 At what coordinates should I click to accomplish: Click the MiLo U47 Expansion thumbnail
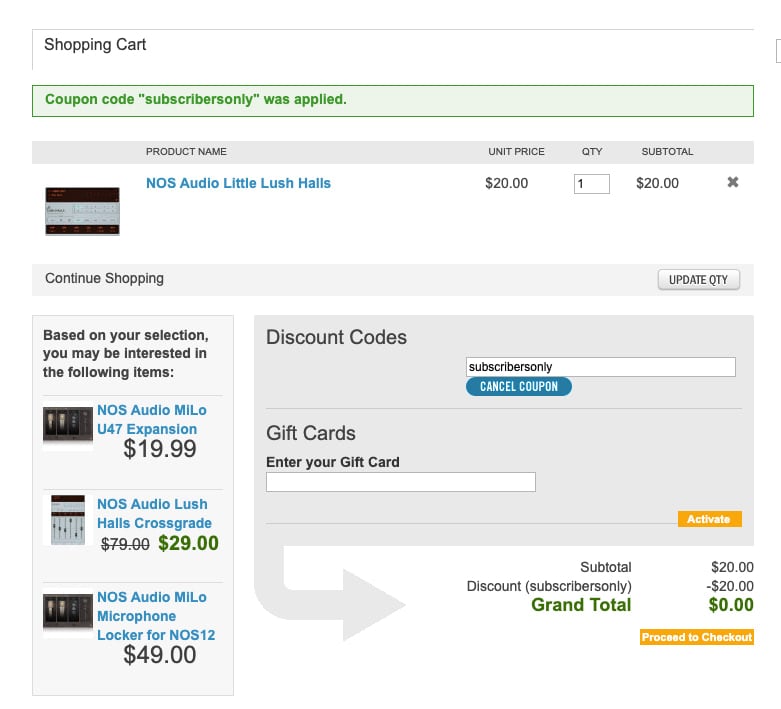(68, 425)
